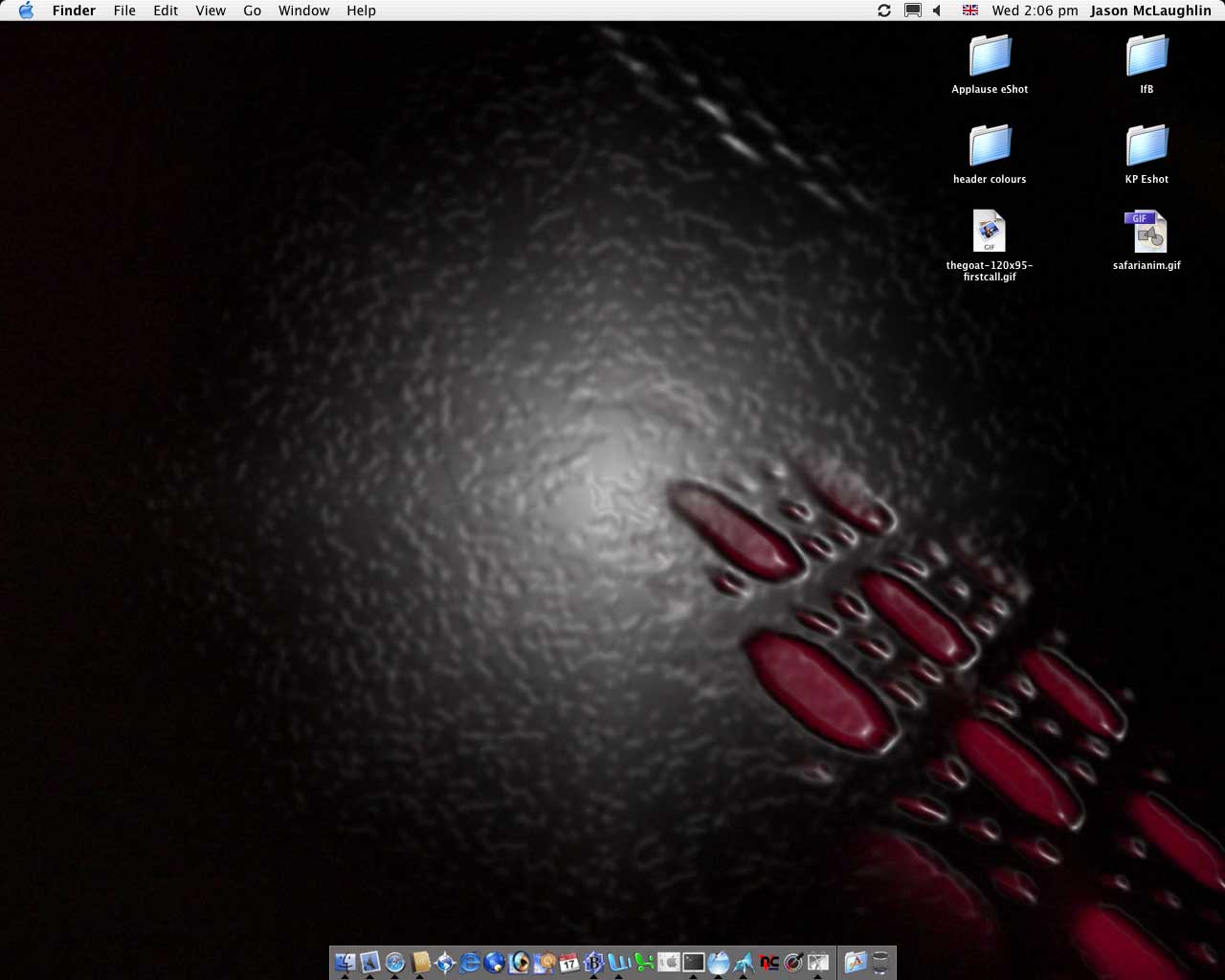
Task: Launch Internet Explorer from the dock
Action: pyautogui.click(x=469, y=962)
